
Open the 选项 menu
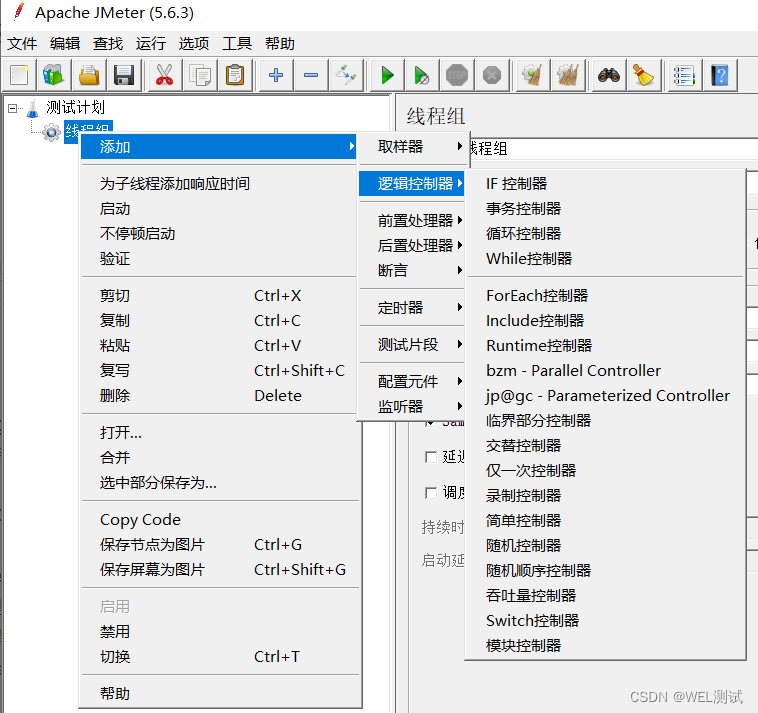pos(194,44)
